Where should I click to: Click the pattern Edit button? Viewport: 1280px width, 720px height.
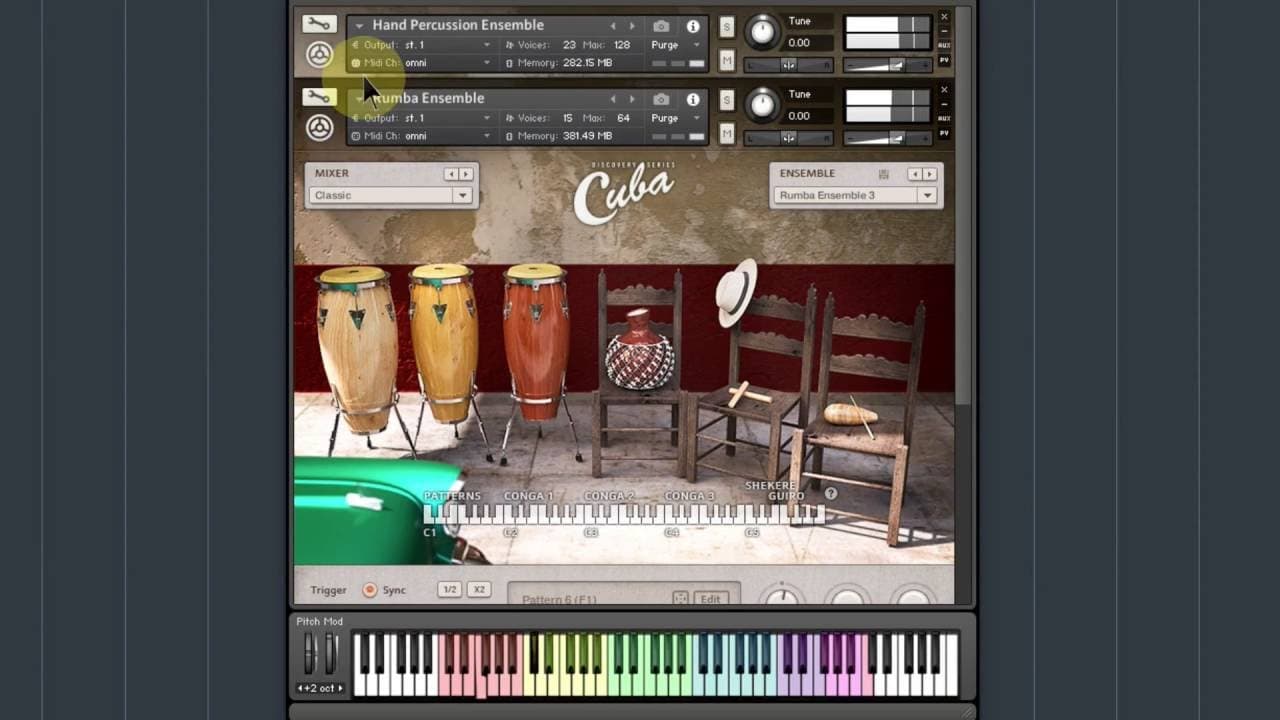710,598
